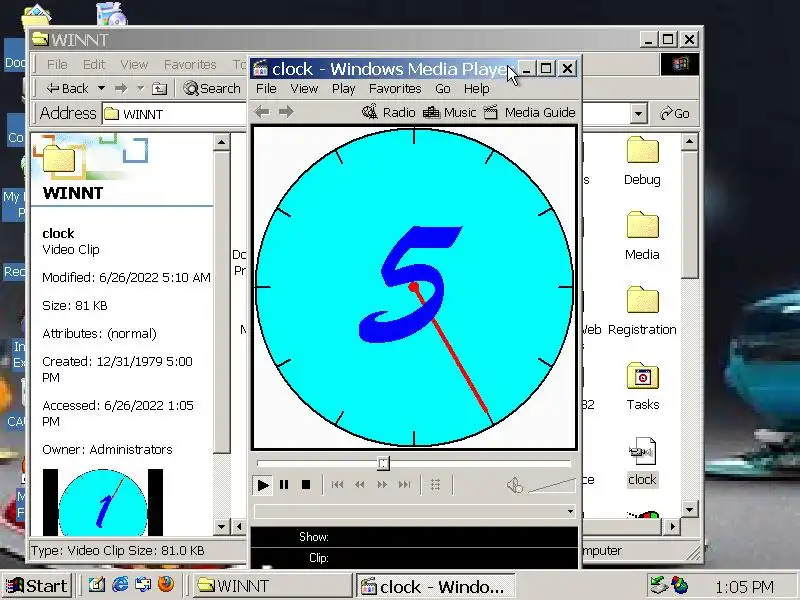Open the Help menu in Media Player
Viewport: 800px width, 600px height.
(477, 89)
